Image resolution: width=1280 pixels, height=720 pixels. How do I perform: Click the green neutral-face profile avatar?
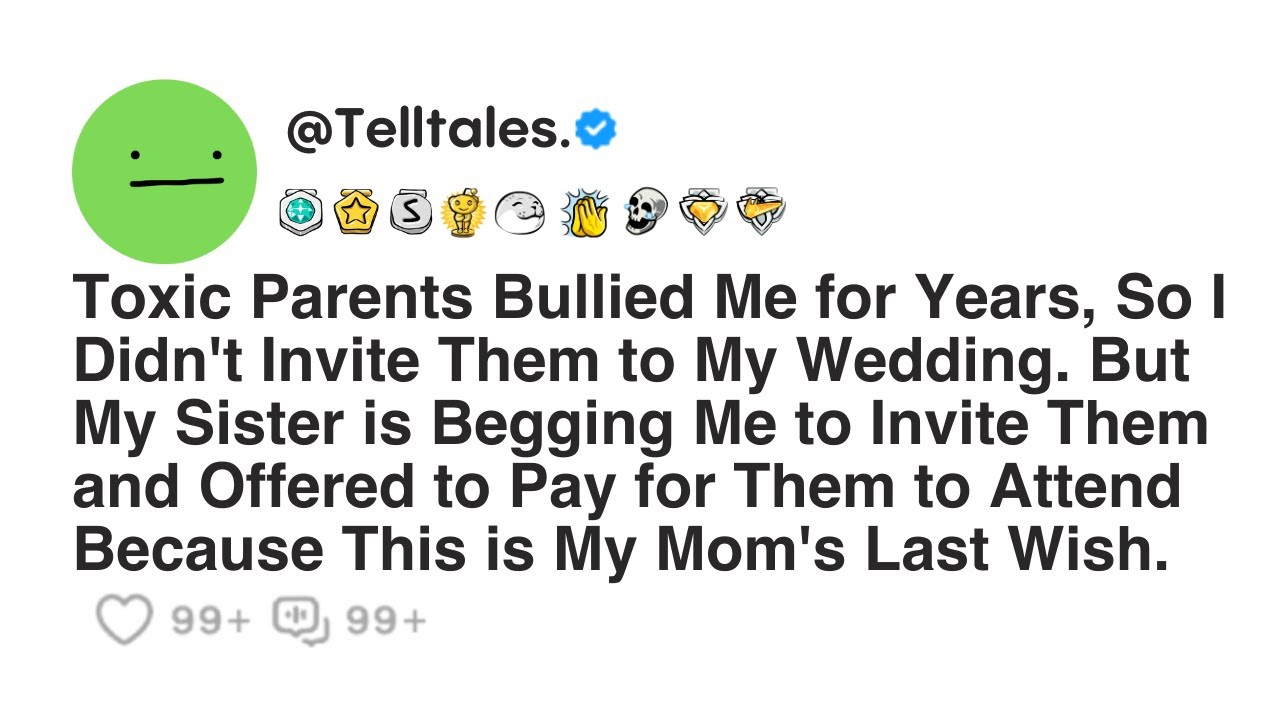[x=165, y=172]
